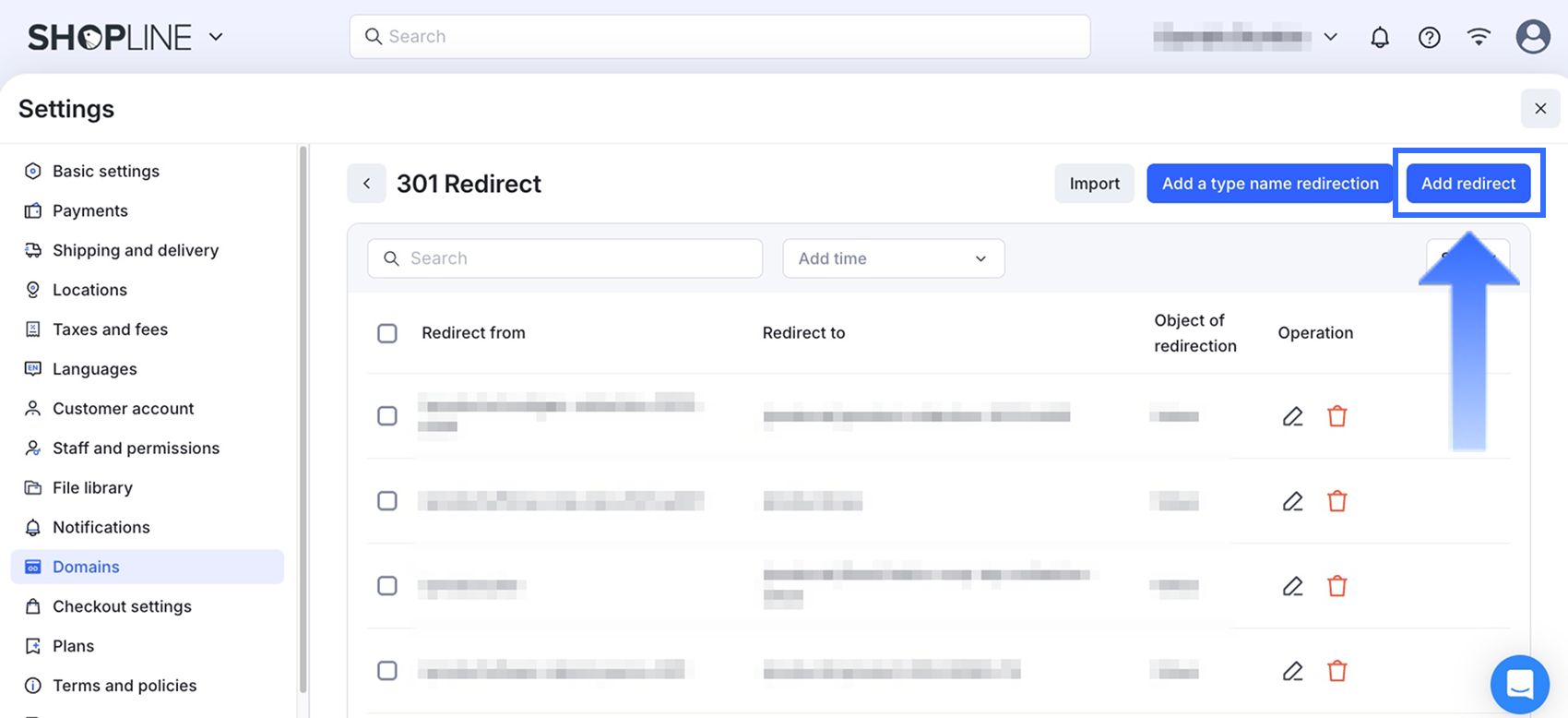Go to Shipping and delivery settings
The image size is (1568, 718).
click(135, 250)
